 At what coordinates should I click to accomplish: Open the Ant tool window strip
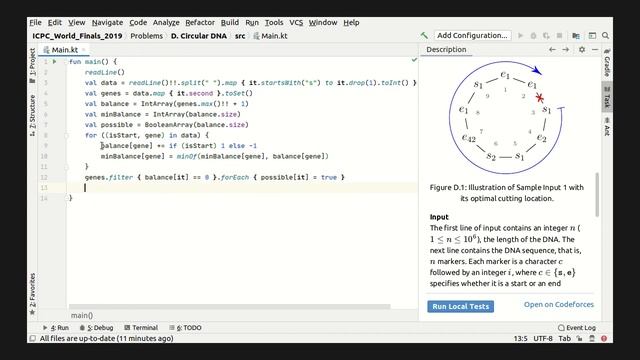click(607, 126)
